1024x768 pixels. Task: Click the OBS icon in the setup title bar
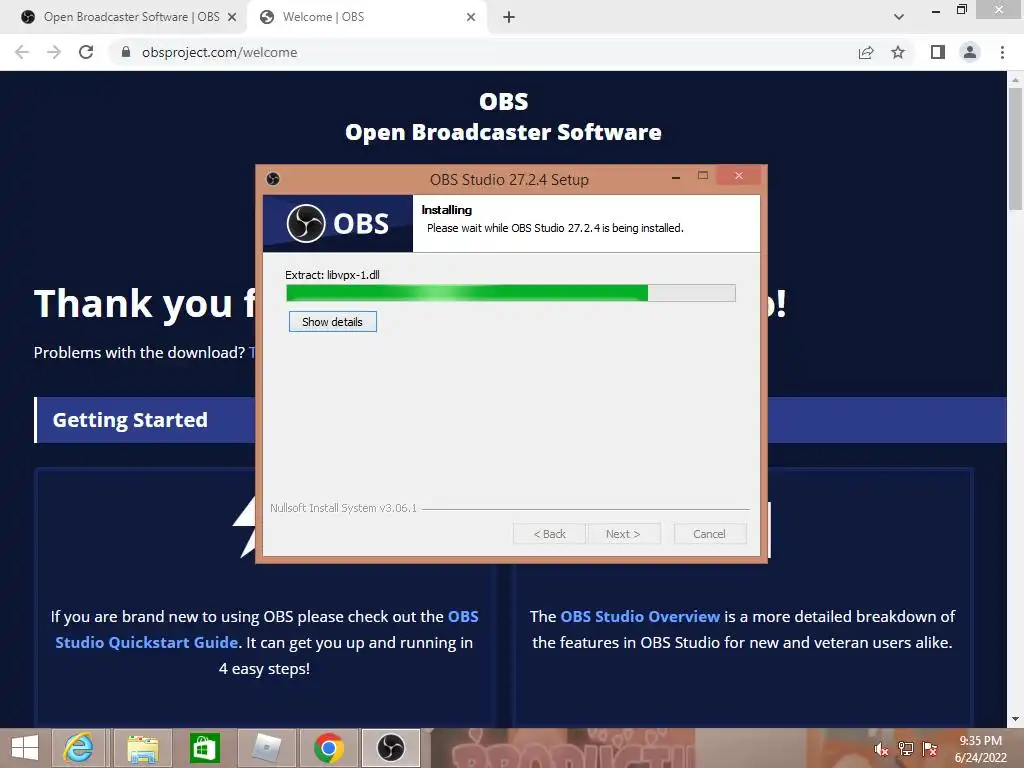[x=273, y=179]
